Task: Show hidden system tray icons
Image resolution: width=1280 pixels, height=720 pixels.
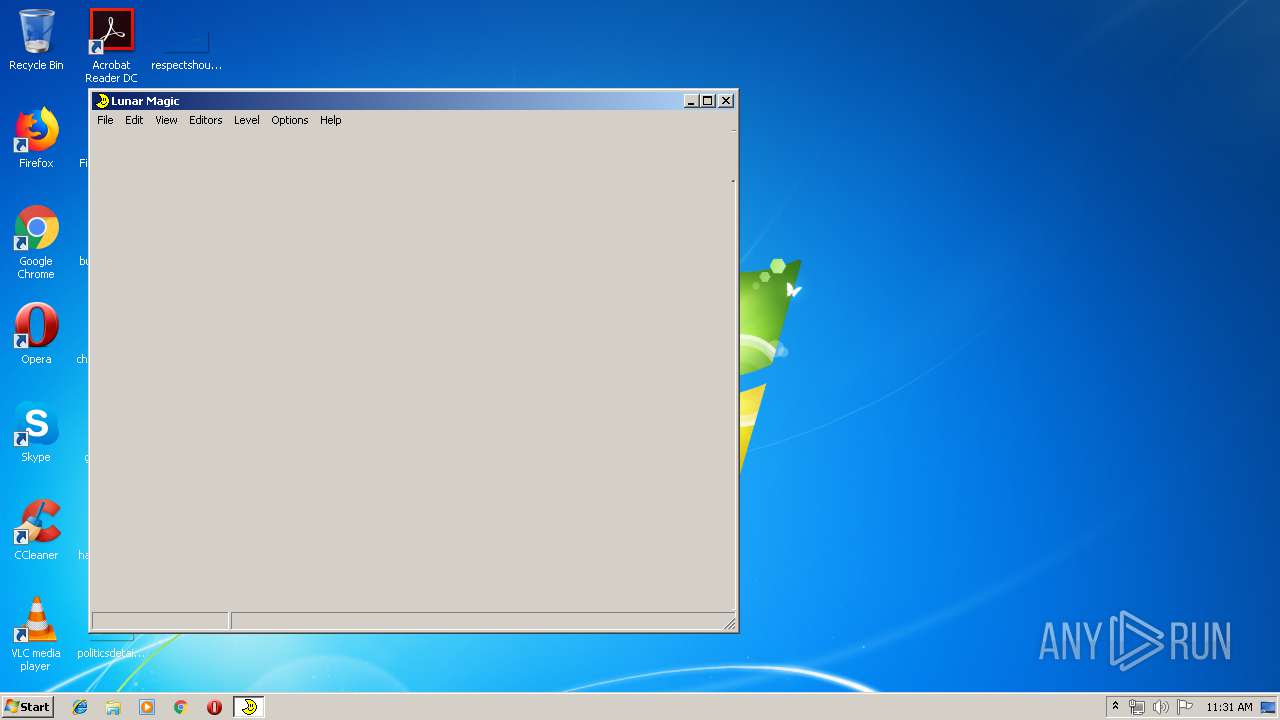Action: (1115, 707)
